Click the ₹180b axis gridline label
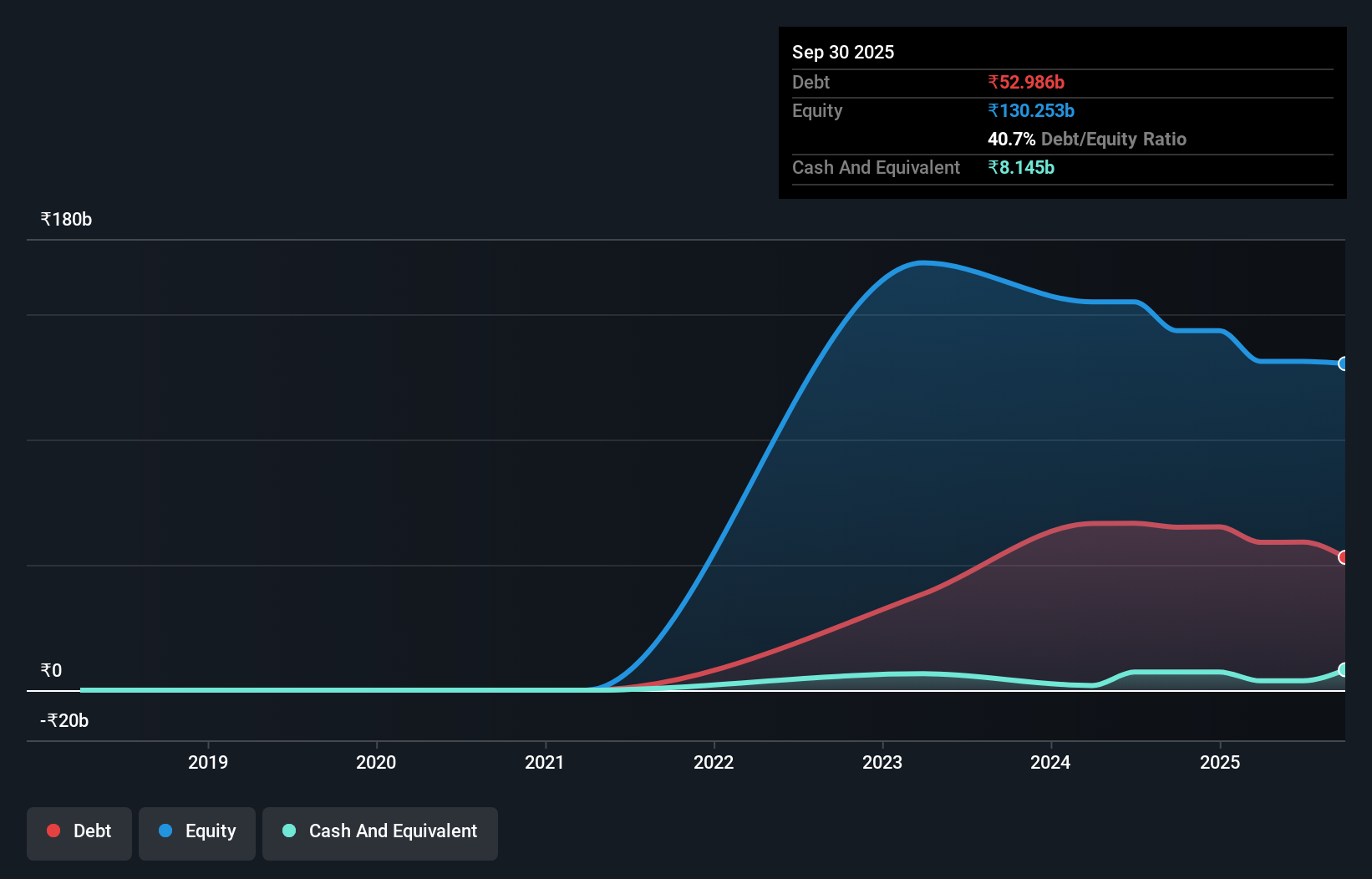 pos(66,219)
